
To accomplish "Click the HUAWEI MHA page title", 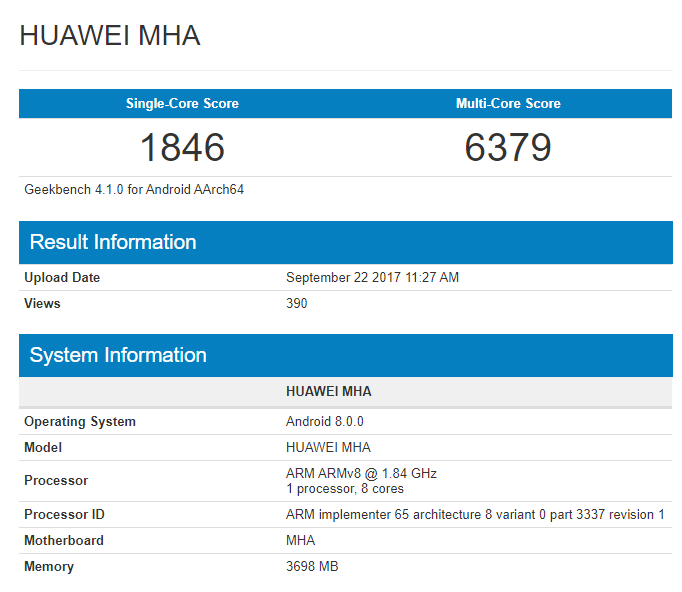I will click(110, 36).
